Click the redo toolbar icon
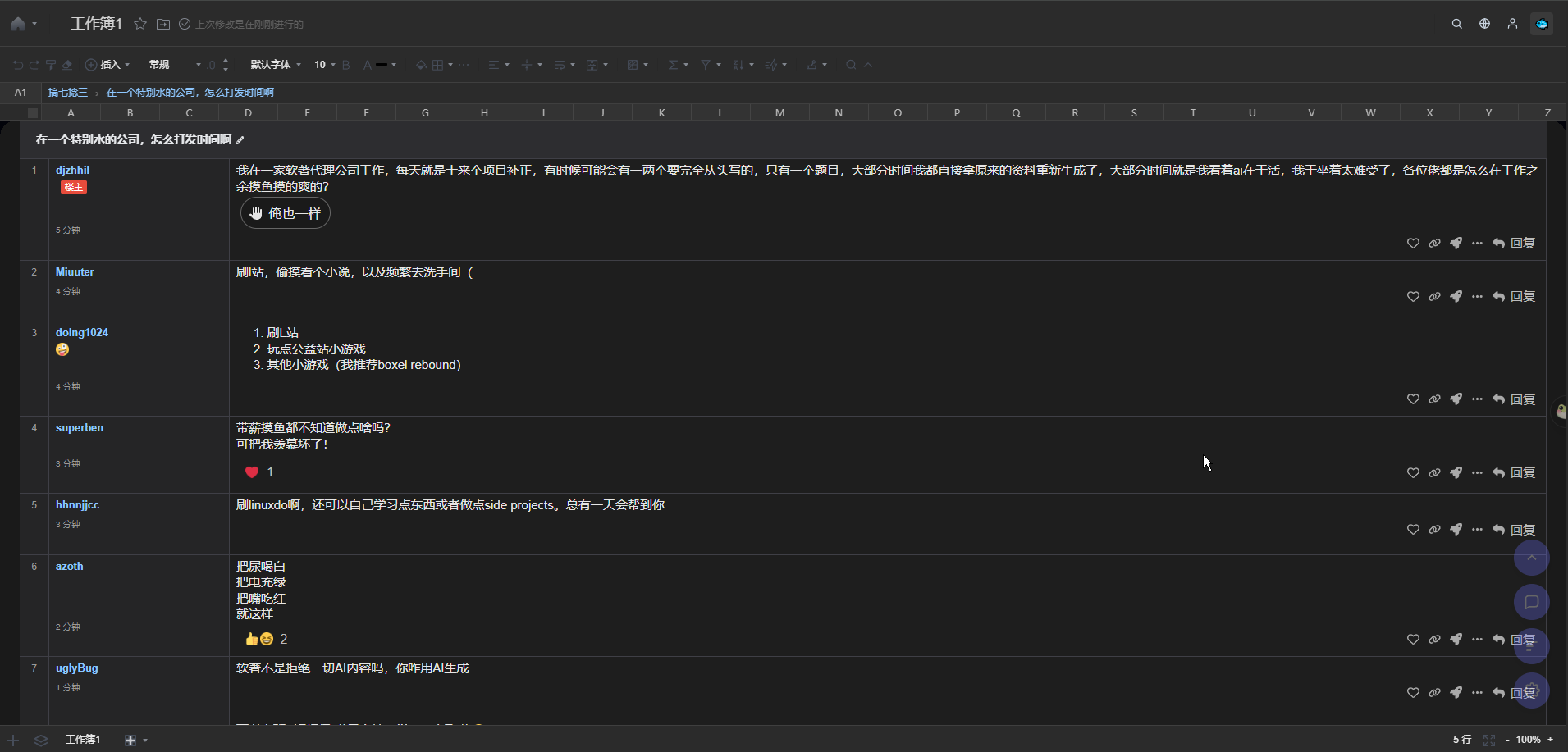 (x=34, y=65)
